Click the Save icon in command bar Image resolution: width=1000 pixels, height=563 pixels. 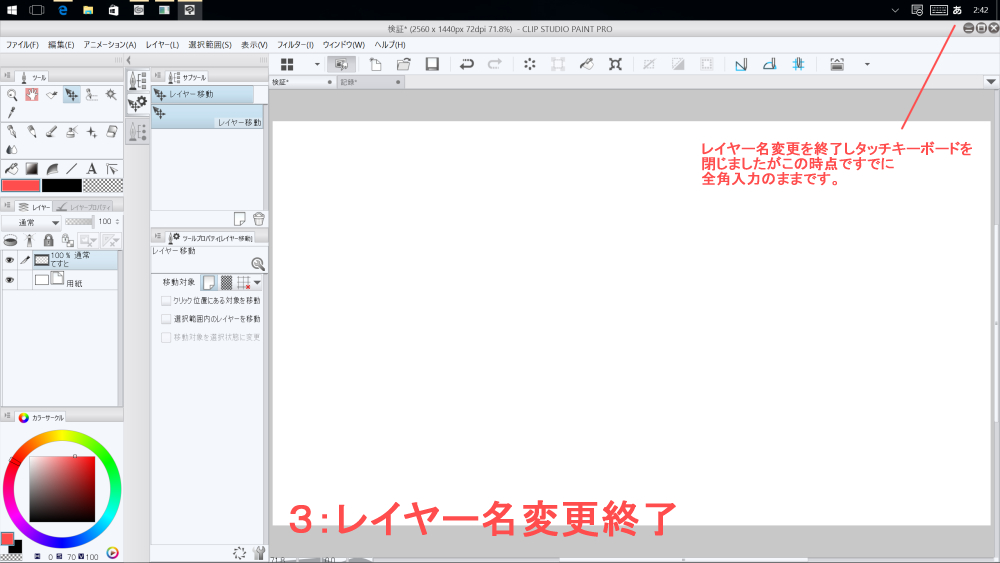pyautogui.click(x=432, y=64)
